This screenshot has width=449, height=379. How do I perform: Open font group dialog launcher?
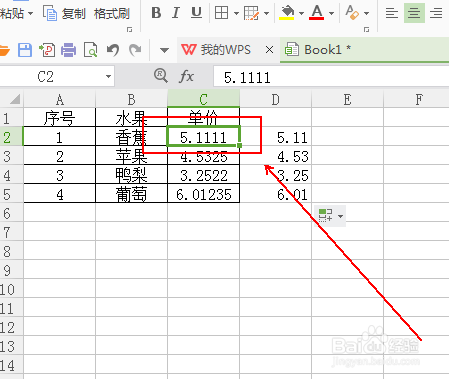point(366,30)
